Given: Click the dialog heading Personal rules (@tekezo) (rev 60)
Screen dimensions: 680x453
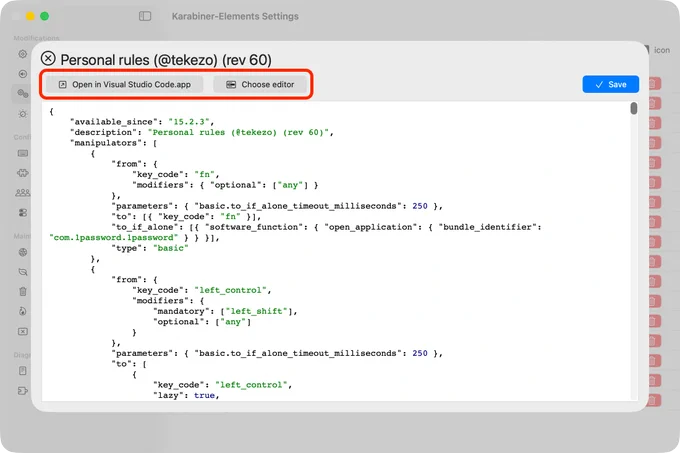Looking at the screenshot, I should point(166,60).
